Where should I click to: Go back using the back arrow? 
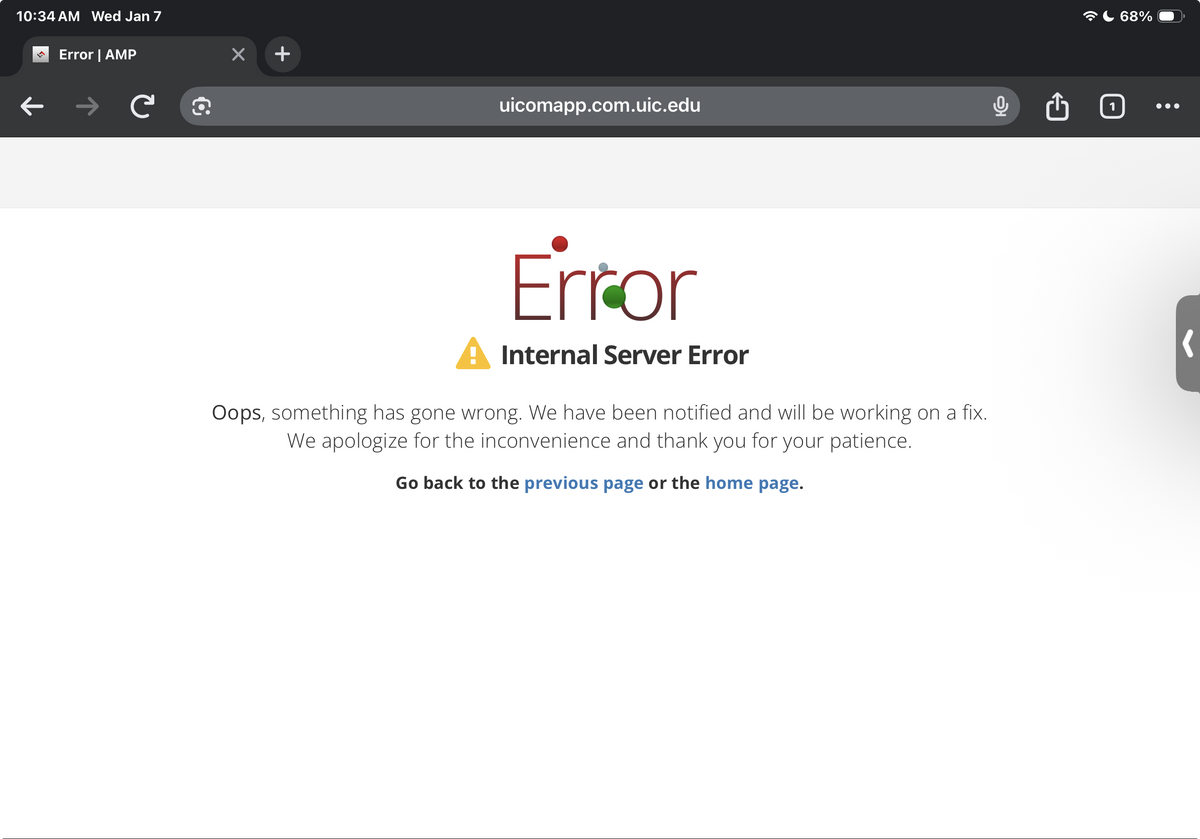(33, 106)
